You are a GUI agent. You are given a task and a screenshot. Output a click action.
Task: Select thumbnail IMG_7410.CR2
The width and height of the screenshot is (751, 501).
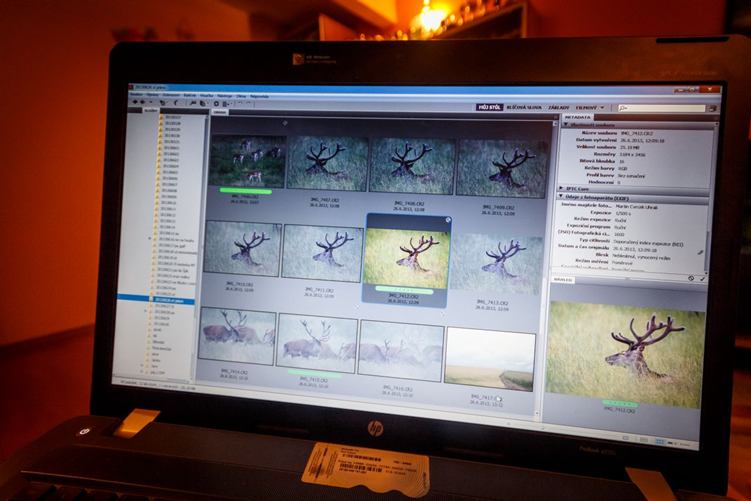[242, 249]
